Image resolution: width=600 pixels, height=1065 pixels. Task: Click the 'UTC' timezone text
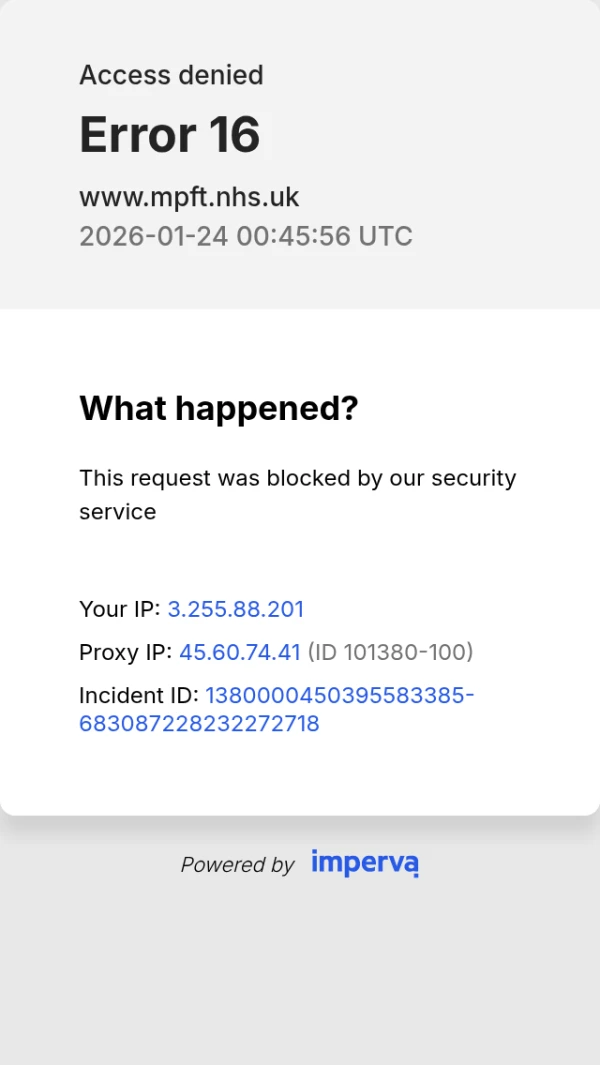coord(385,236)
